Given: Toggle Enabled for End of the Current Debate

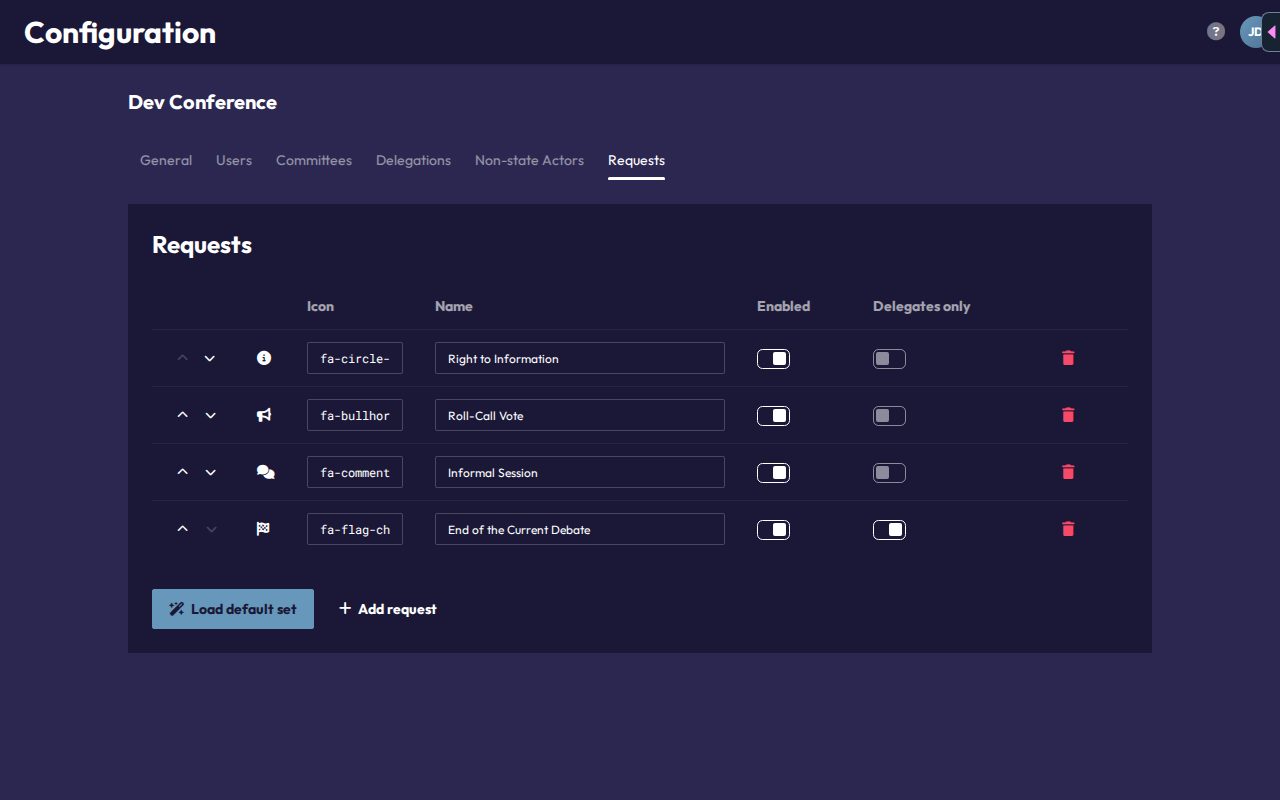Looking at the screenshot, I should (x=773, y=530).
